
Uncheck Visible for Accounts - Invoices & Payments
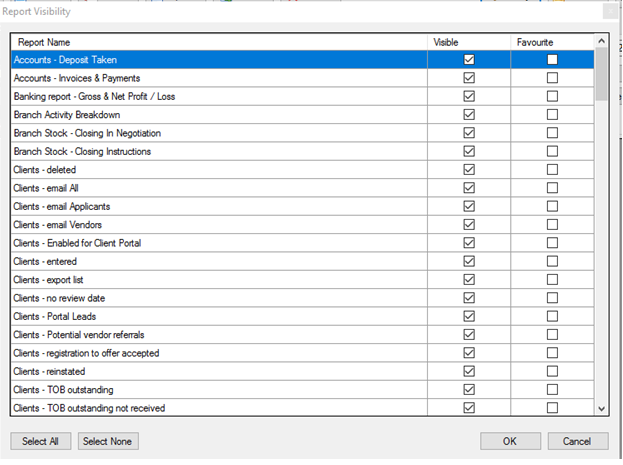click(469, 78)
